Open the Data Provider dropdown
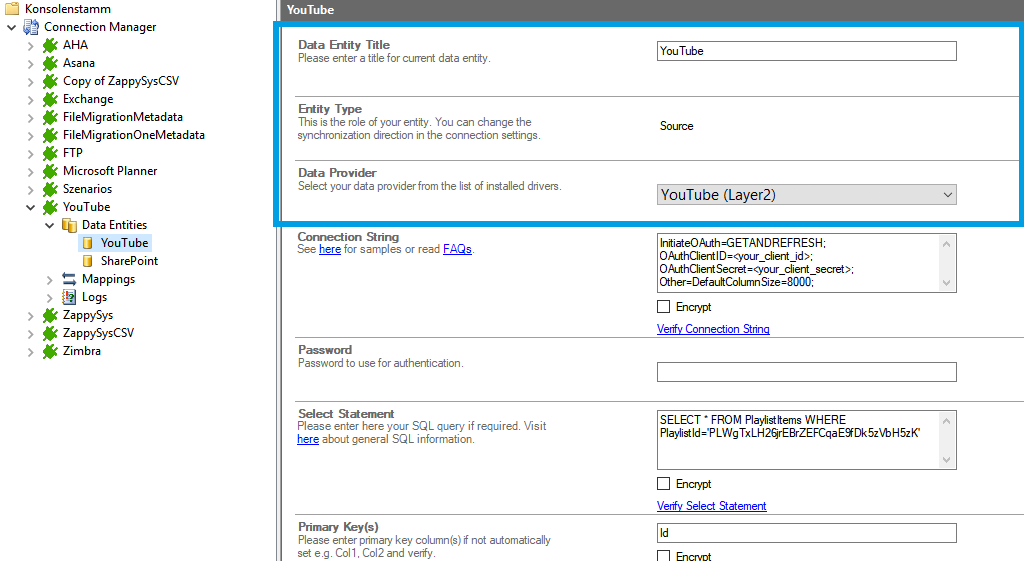Viewport: 1024px width, 561px height. pyautogui.click(x=806, y=195)
